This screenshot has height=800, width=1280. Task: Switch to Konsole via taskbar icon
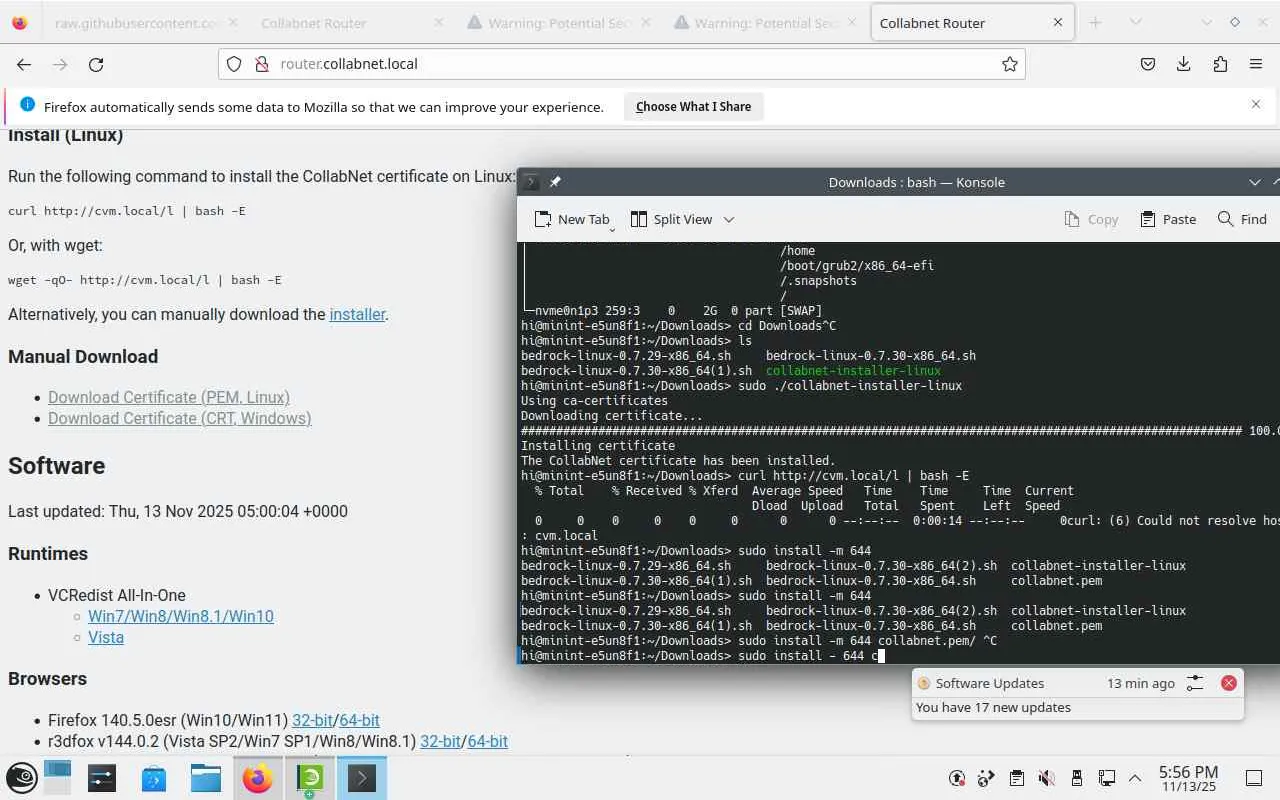[362, 778]
